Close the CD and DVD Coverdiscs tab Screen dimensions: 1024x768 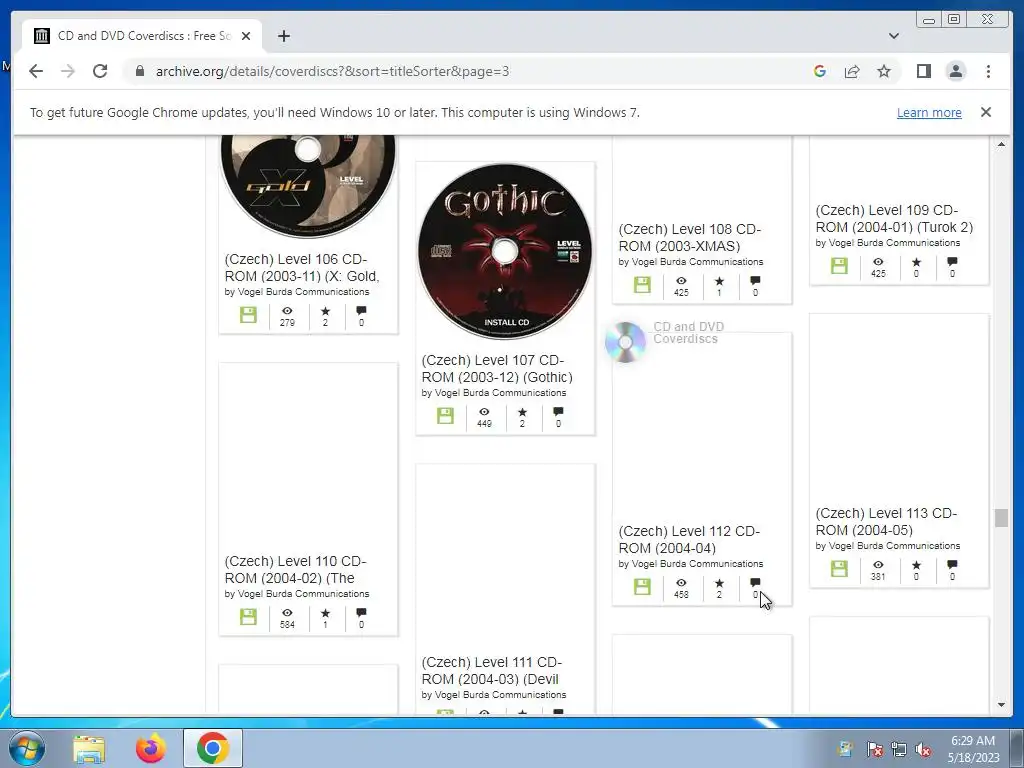point(246,36)
